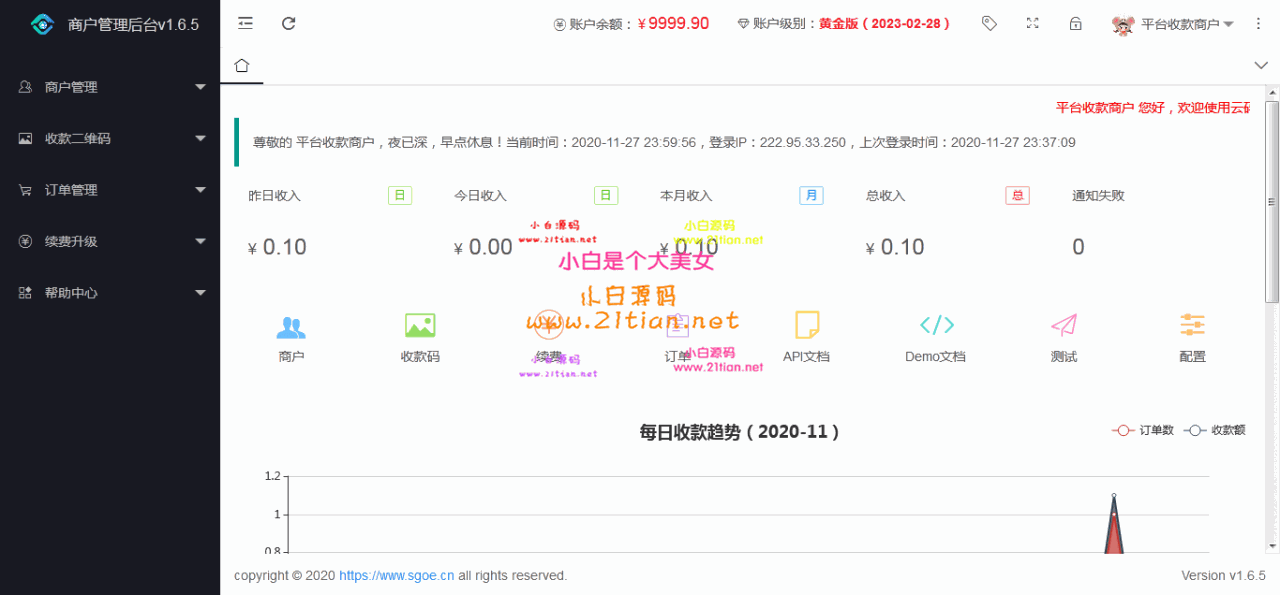Toggle the 订单数 series in chart legend
This screenshot has width=1280, height=595.
tap(1143, 430)
